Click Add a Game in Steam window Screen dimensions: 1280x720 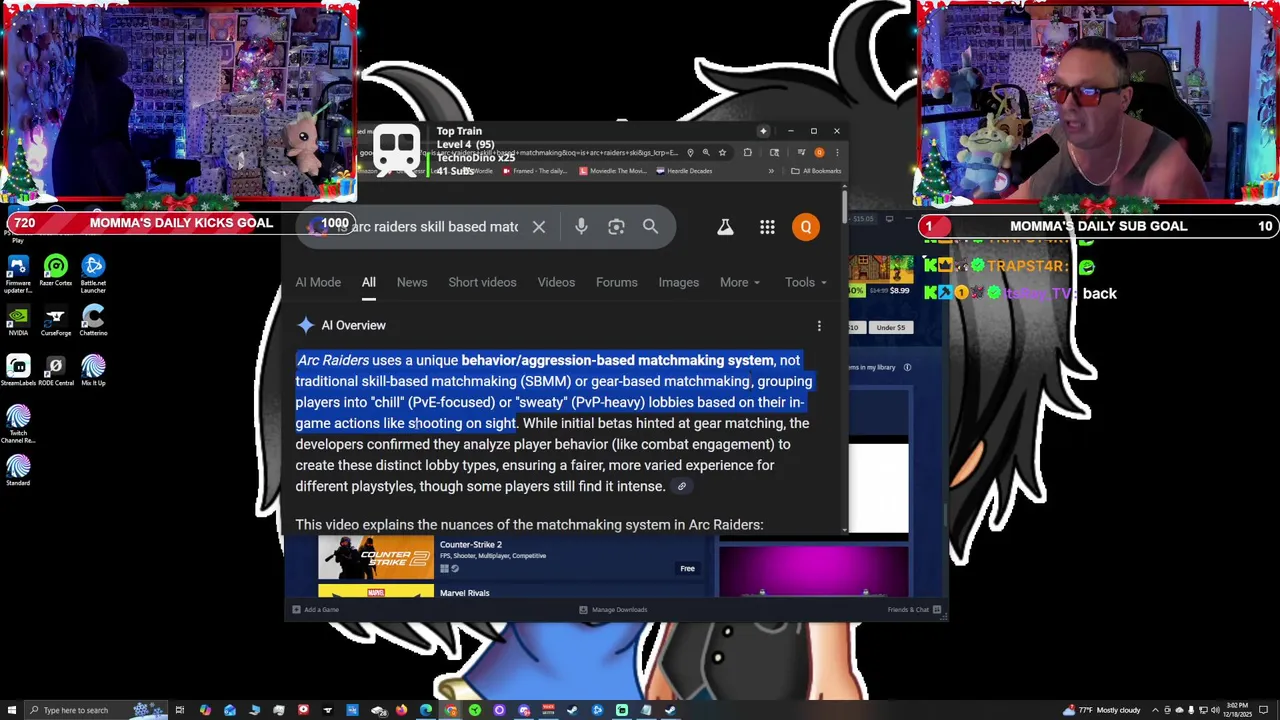[316, 609]
